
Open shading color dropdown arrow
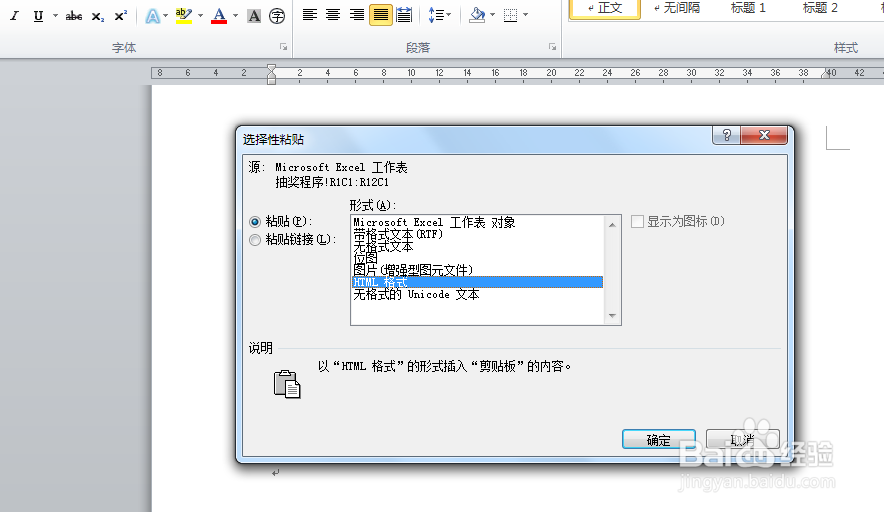point(492,15)
